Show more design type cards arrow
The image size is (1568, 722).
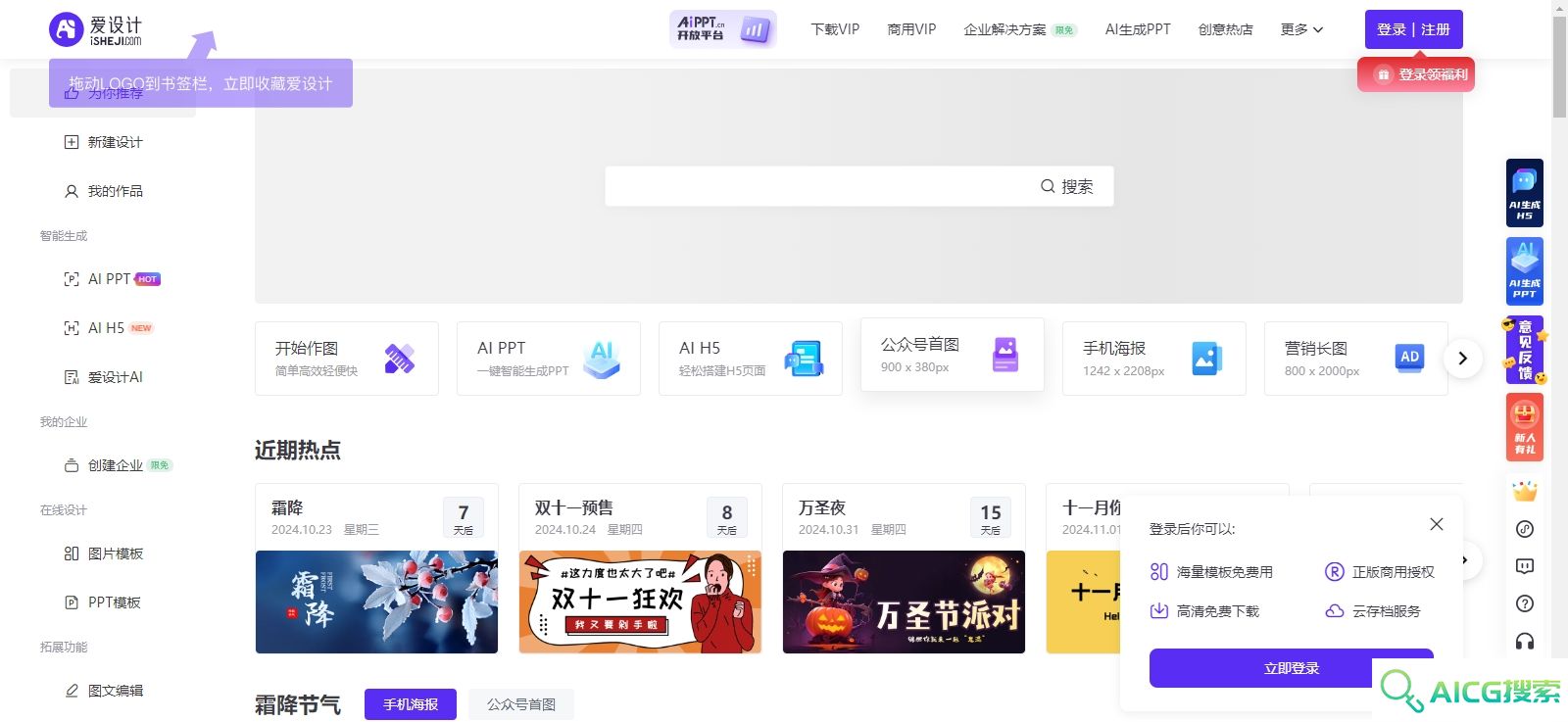pos(1462,359)
